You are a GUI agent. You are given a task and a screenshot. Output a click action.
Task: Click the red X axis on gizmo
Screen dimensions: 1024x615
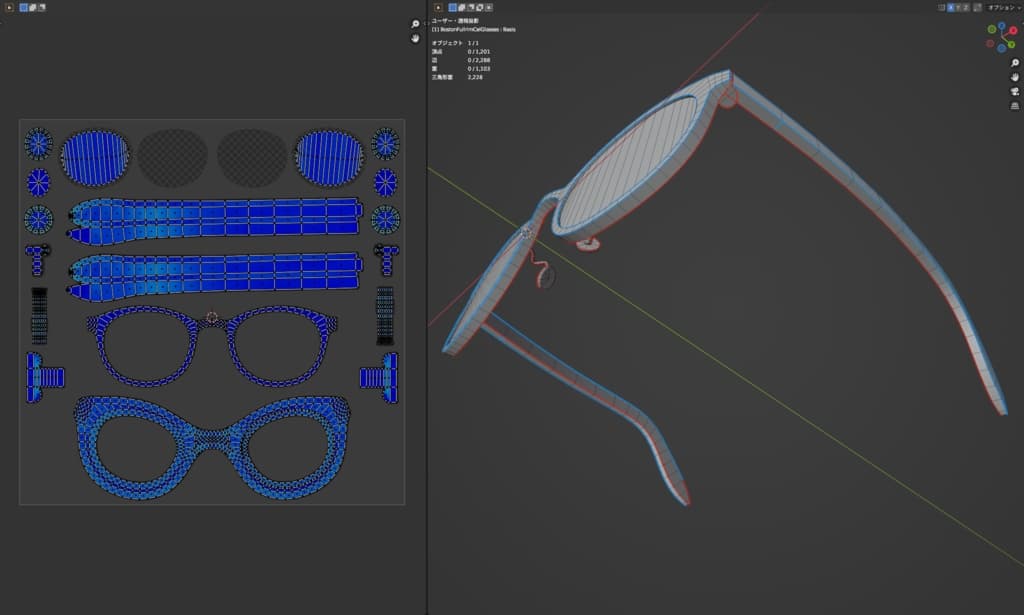pyautogui.click(x=1013, y=31)
